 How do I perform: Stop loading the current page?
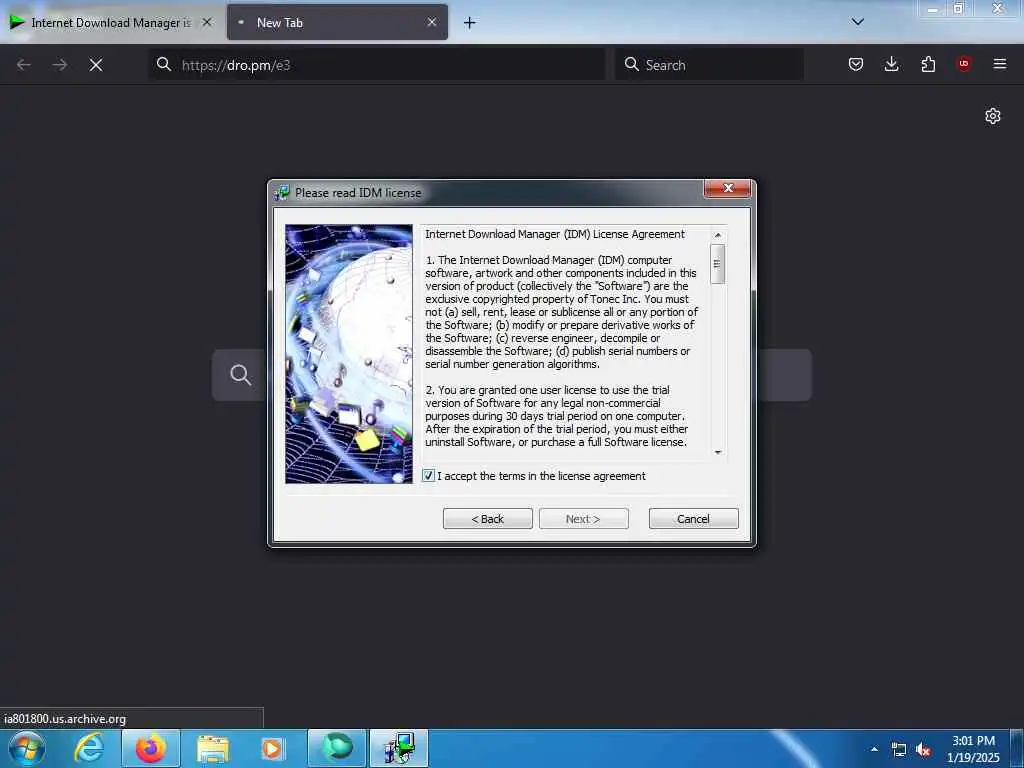pyautogui.click(x=96, y=65)
